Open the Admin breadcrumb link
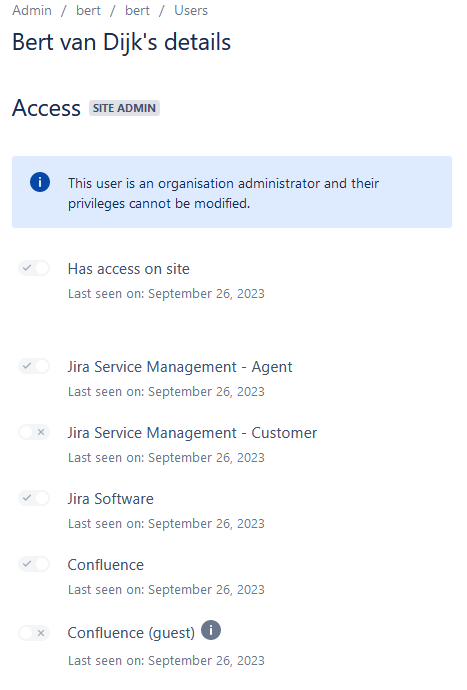 [x=32, y=11]
